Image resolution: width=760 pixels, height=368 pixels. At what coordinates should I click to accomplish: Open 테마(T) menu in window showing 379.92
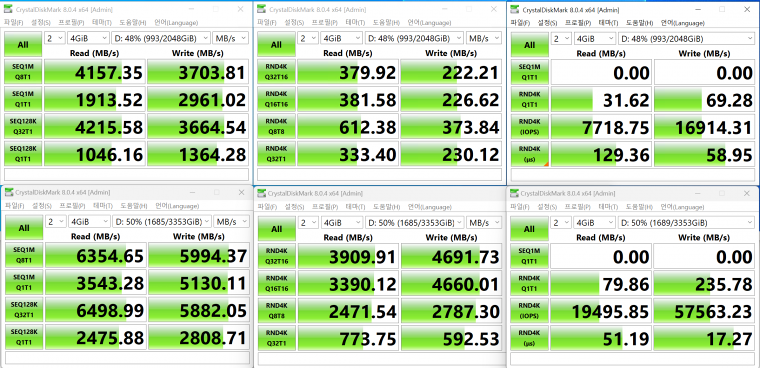click(x=355, y=22)
